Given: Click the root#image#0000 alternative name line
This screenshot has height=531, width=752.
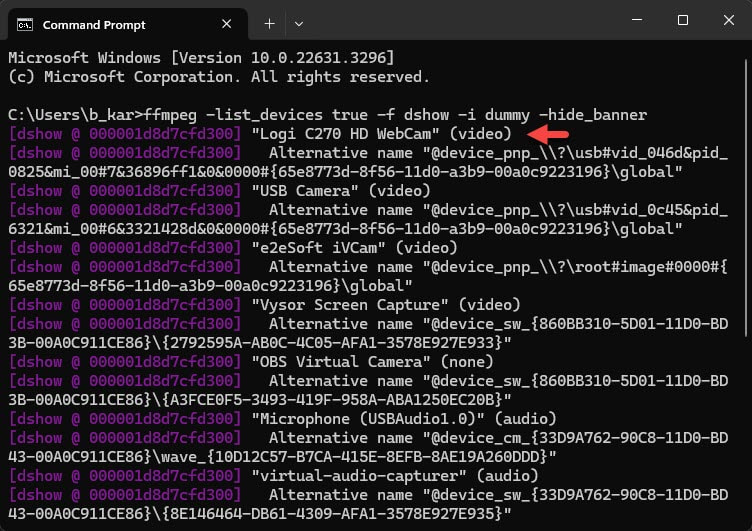Looking at the screenshot, I should tap(368, 267).
